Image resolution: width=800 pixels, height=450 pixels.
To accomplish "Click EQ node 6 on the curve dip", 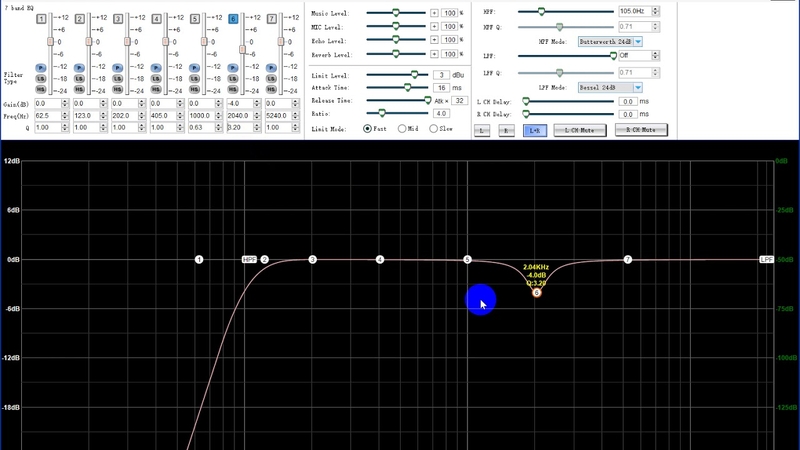I will click(x=536, y=293).
